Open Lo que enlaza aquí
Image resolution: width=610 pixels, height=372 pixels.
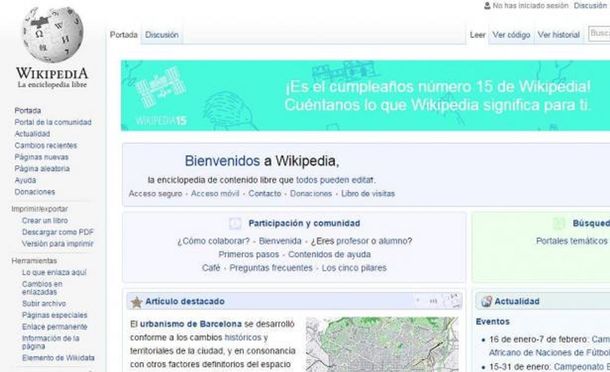54,272
